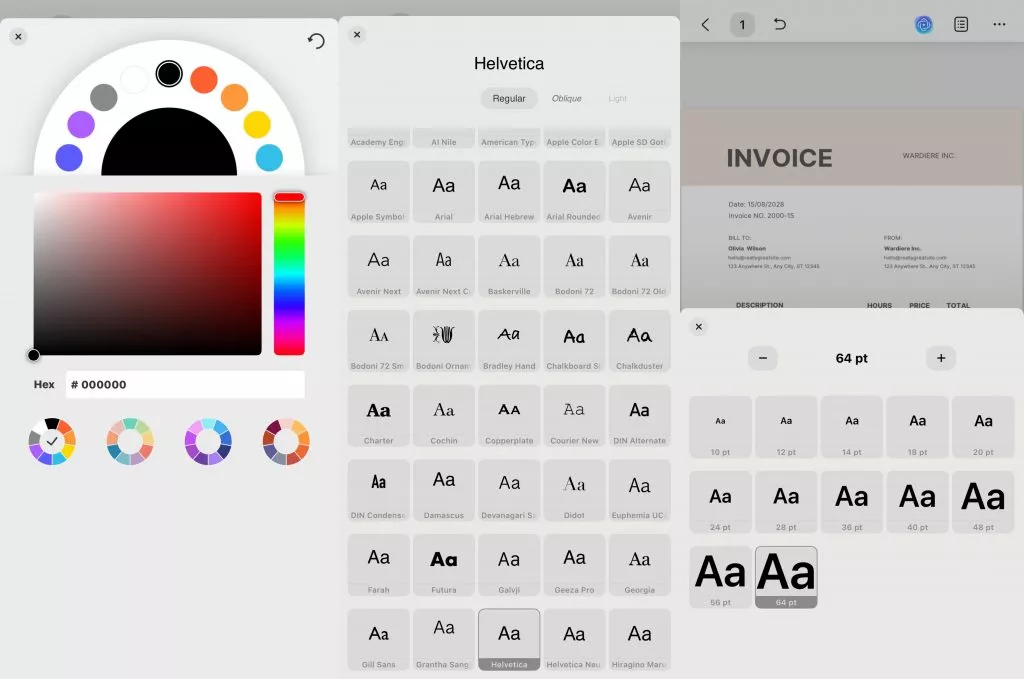Undo the last action in the editor toolbar

tap(780, 24)
